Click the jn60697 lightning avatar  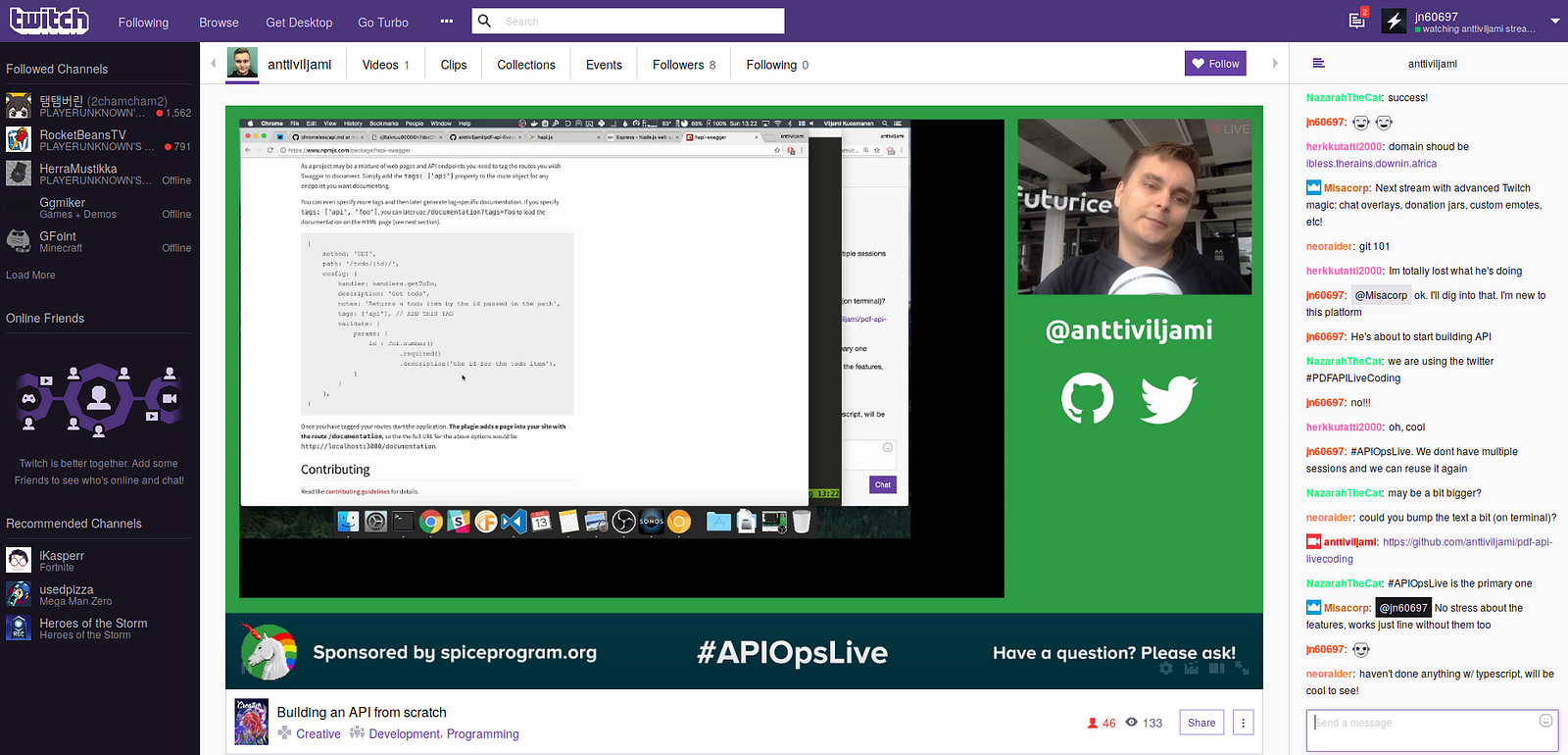point(1395,21)
